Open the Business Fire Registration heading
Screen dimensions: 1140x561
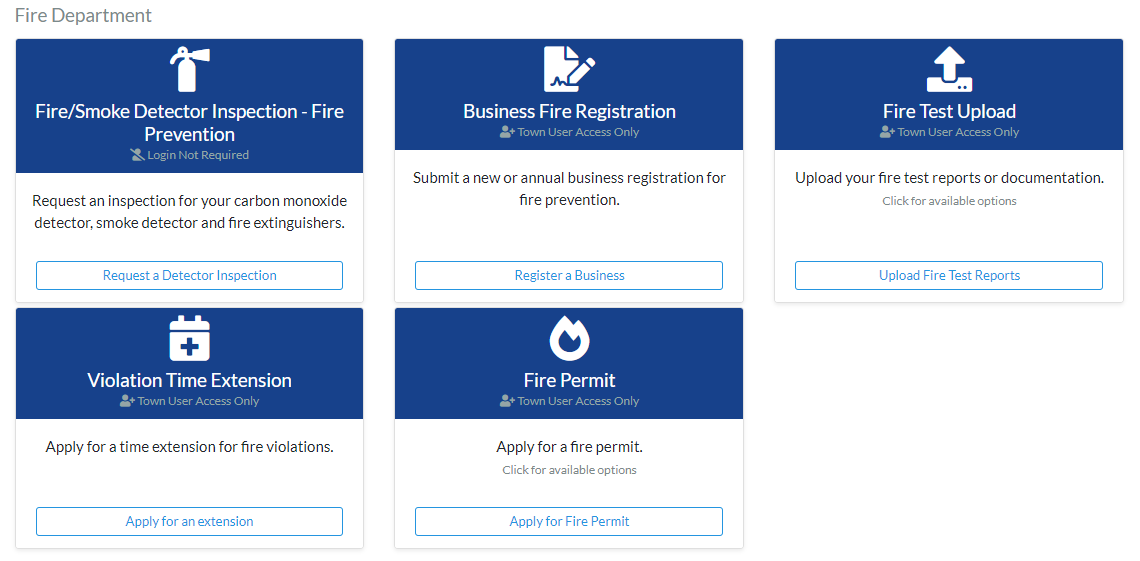pyautogui.click(x=569, y=111)
